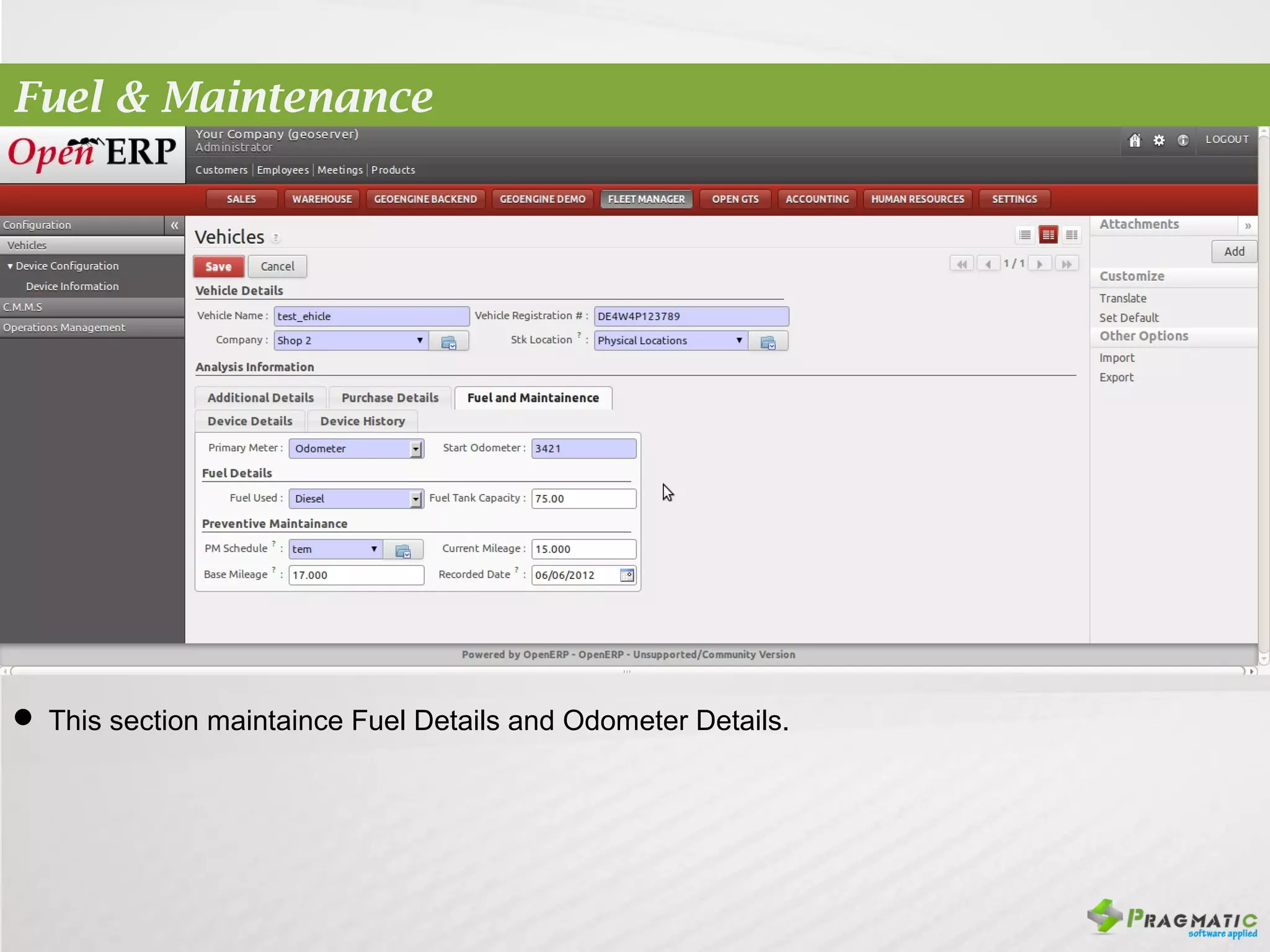The width and height of the screenshot is (1270, 952).
Task: Log out of OpenERP
Action: tap(1227, 139)
